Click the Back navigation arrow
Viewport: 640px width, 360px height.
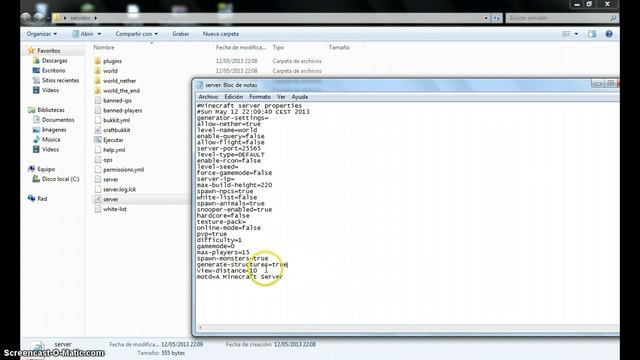coord(26,18)
